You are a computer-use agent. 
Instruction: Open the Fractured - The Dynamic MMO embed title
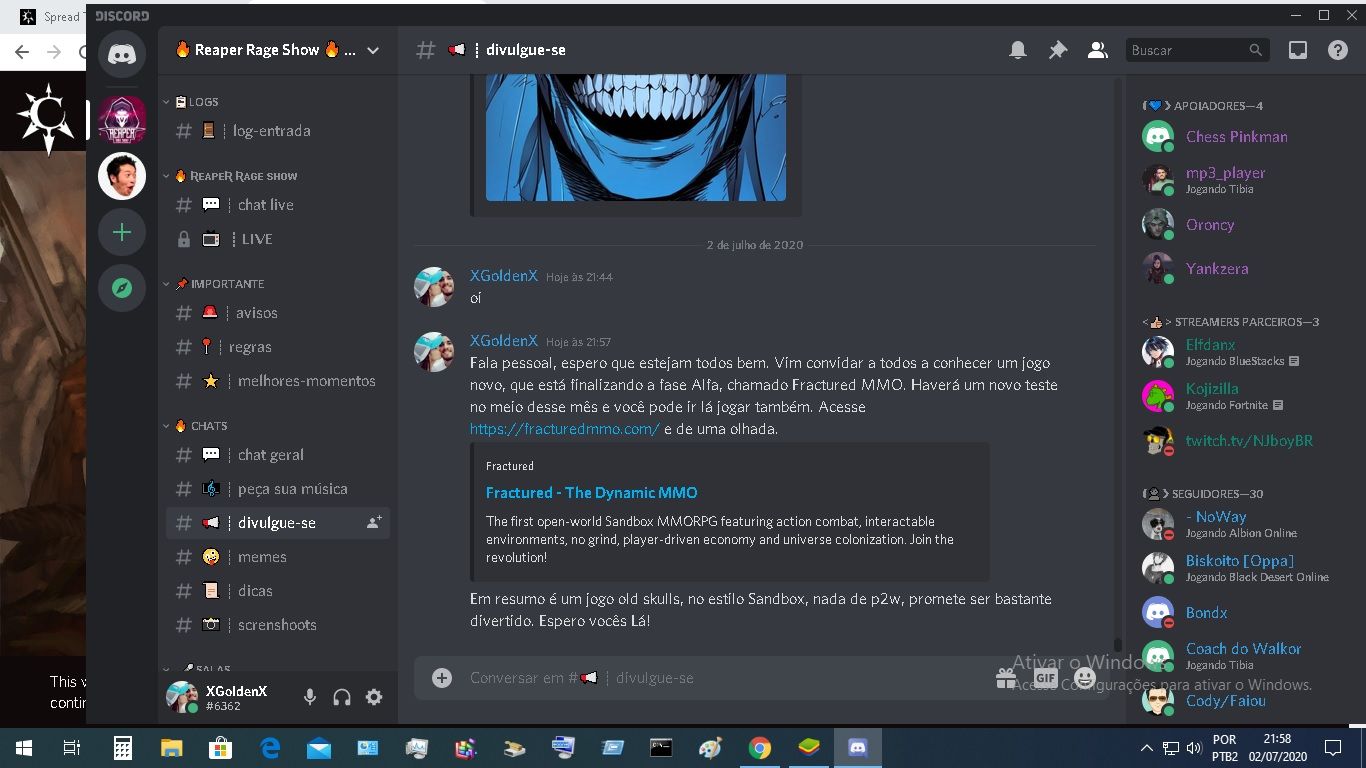coord(592,493)
